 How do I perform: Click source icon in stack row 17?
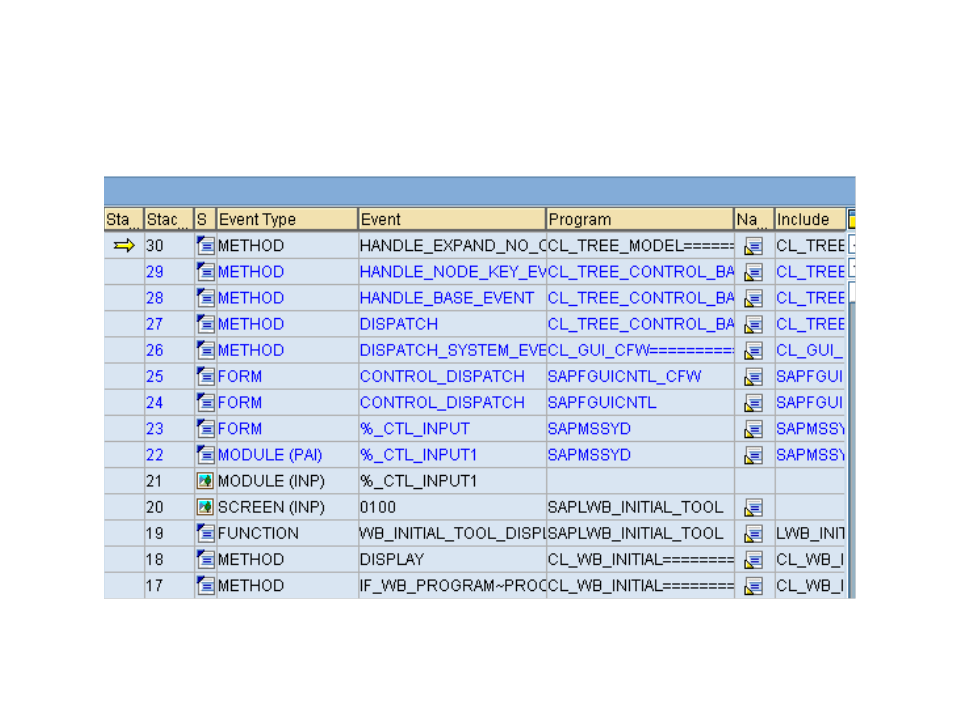click(206, 585)
